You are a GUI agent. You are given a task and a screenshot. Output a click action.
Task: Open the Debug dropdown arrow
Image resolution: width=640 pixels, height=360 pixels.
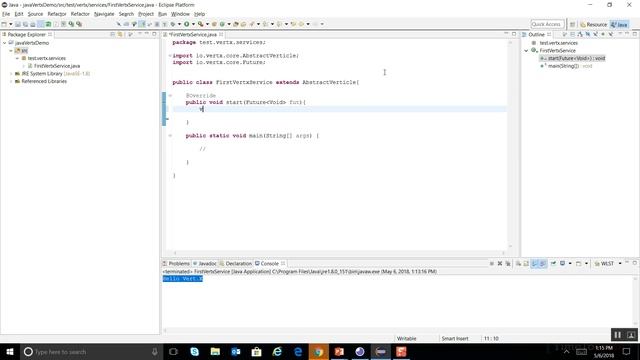click(179, 24)
